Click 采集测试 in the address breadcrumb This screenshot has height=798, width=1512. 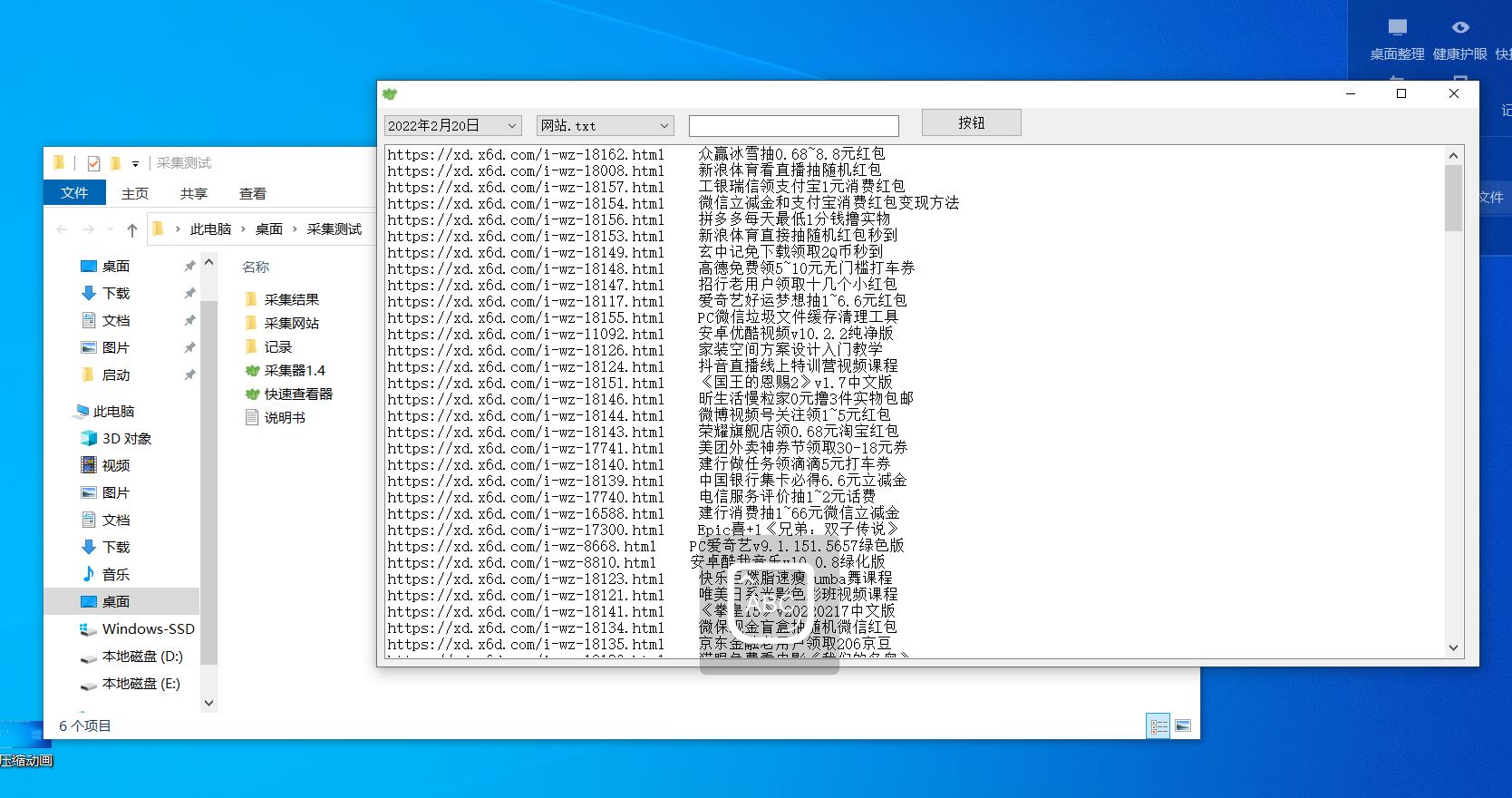pyautogui.click(x=334, y=229)
